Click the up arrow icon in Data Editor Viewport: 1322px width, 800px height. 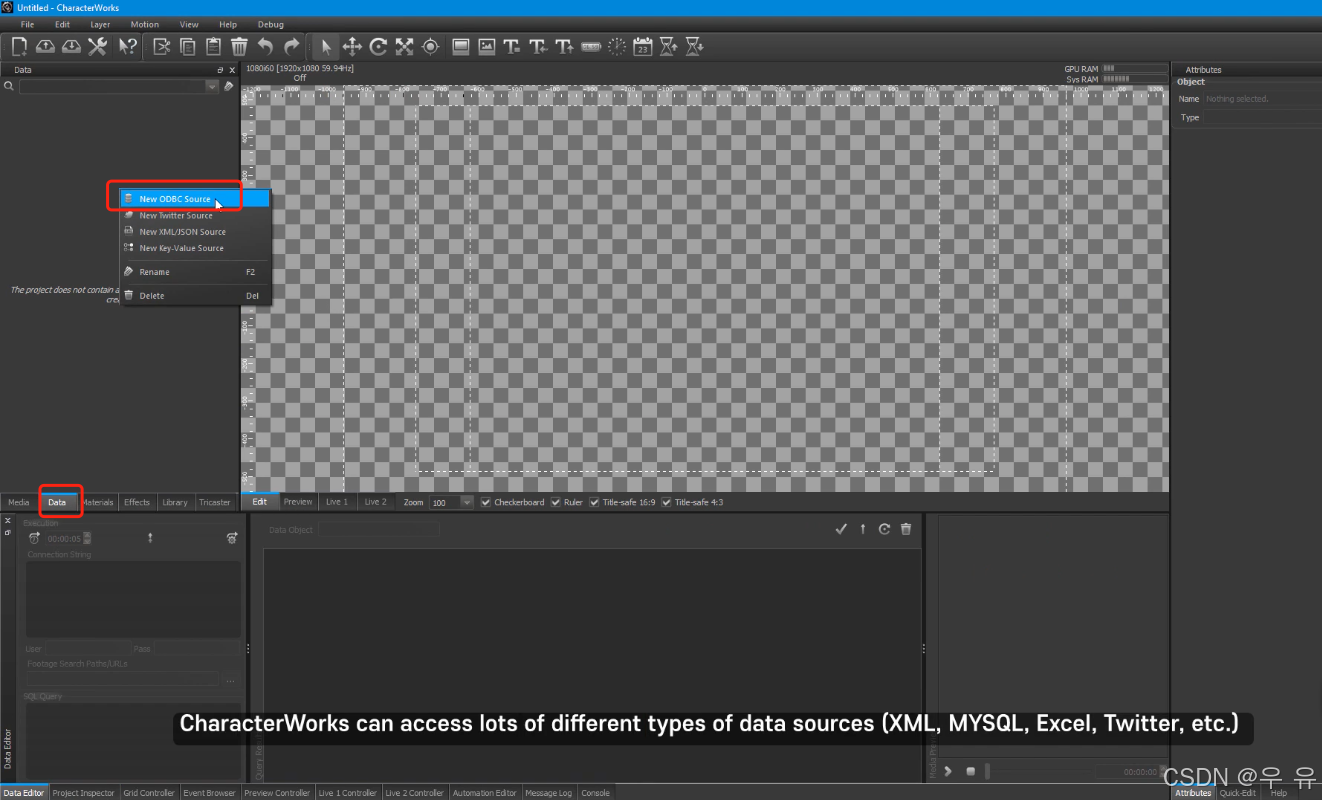point(863,529)
